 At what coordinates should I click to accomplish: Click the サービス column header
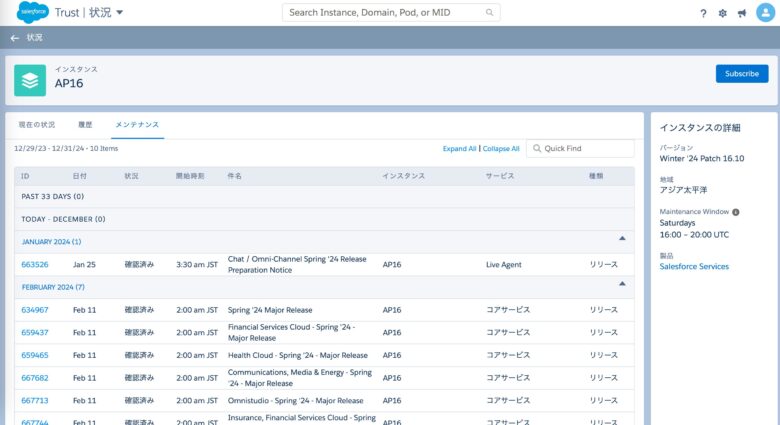(x=500, y=176)
